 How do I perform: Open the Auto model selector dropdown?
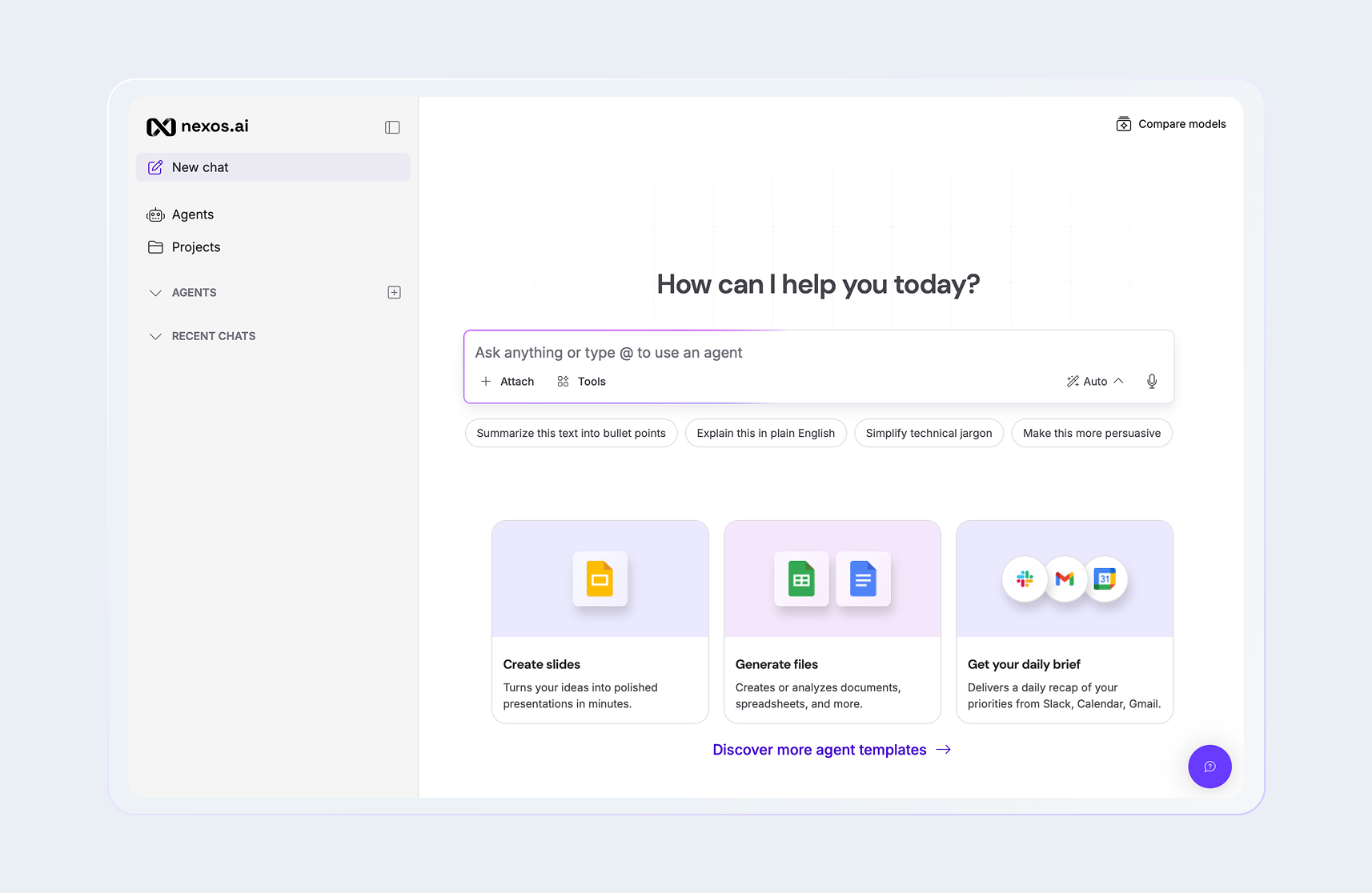[x=1094, y=381]
